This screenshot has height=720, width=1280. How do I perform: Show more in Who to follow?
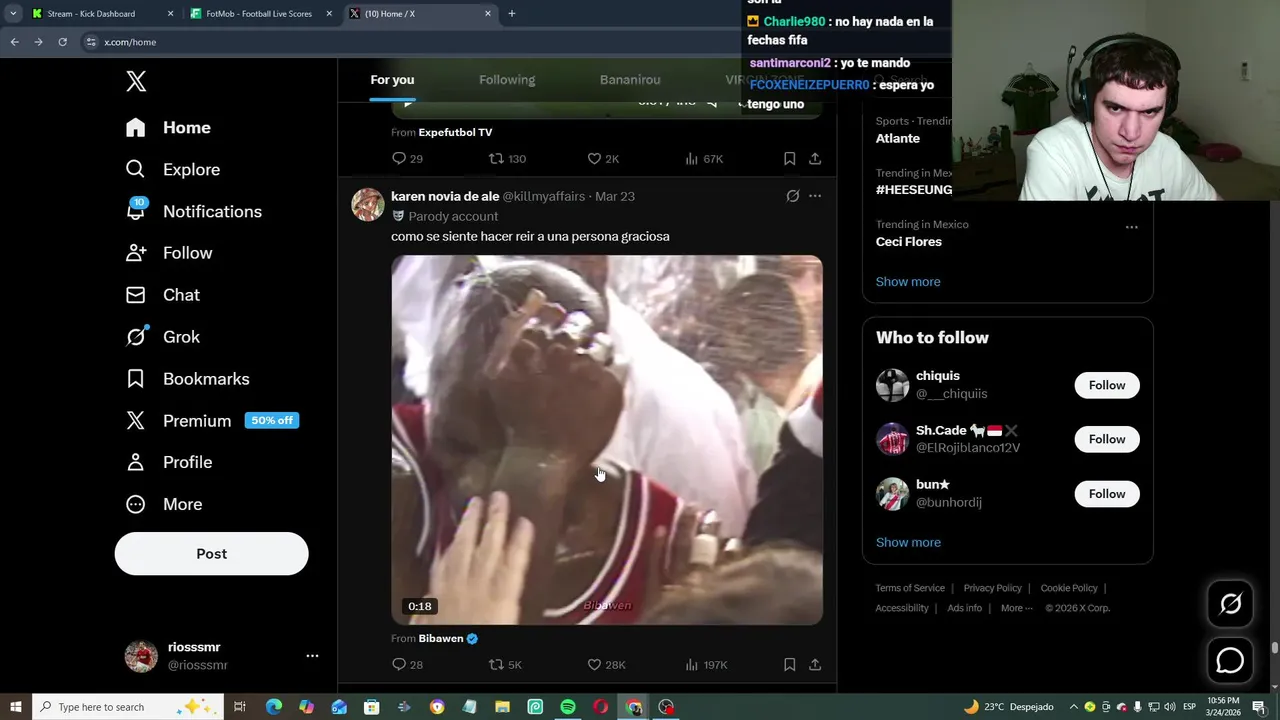(908, 543)
